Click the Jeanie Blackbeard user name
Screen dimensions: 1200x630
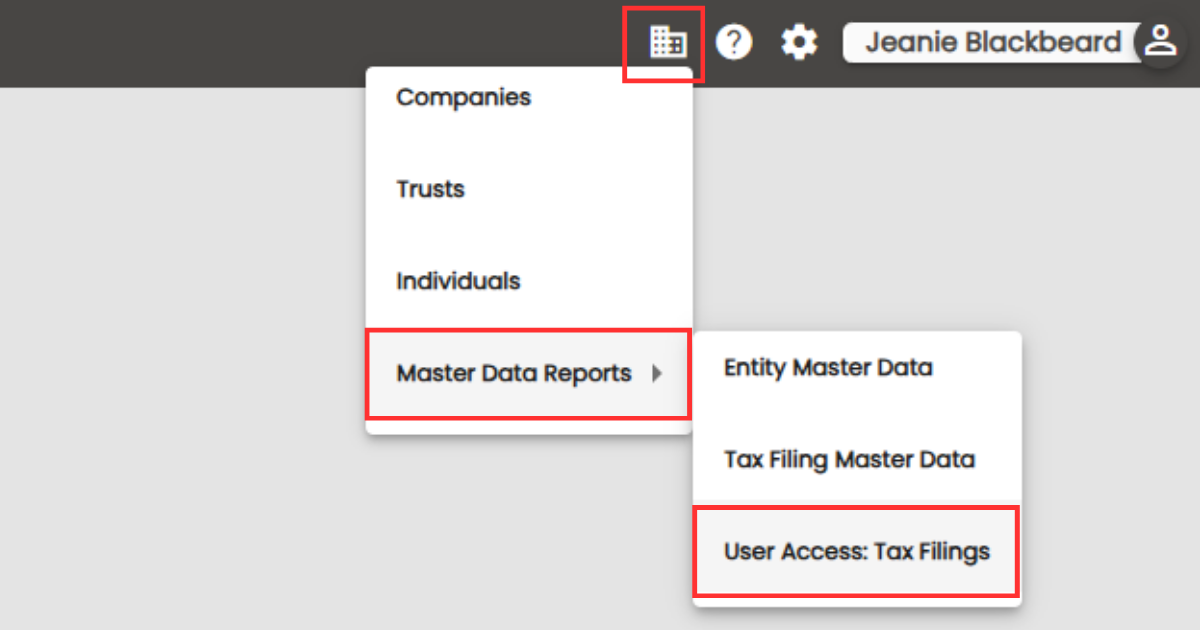(993, 43)
